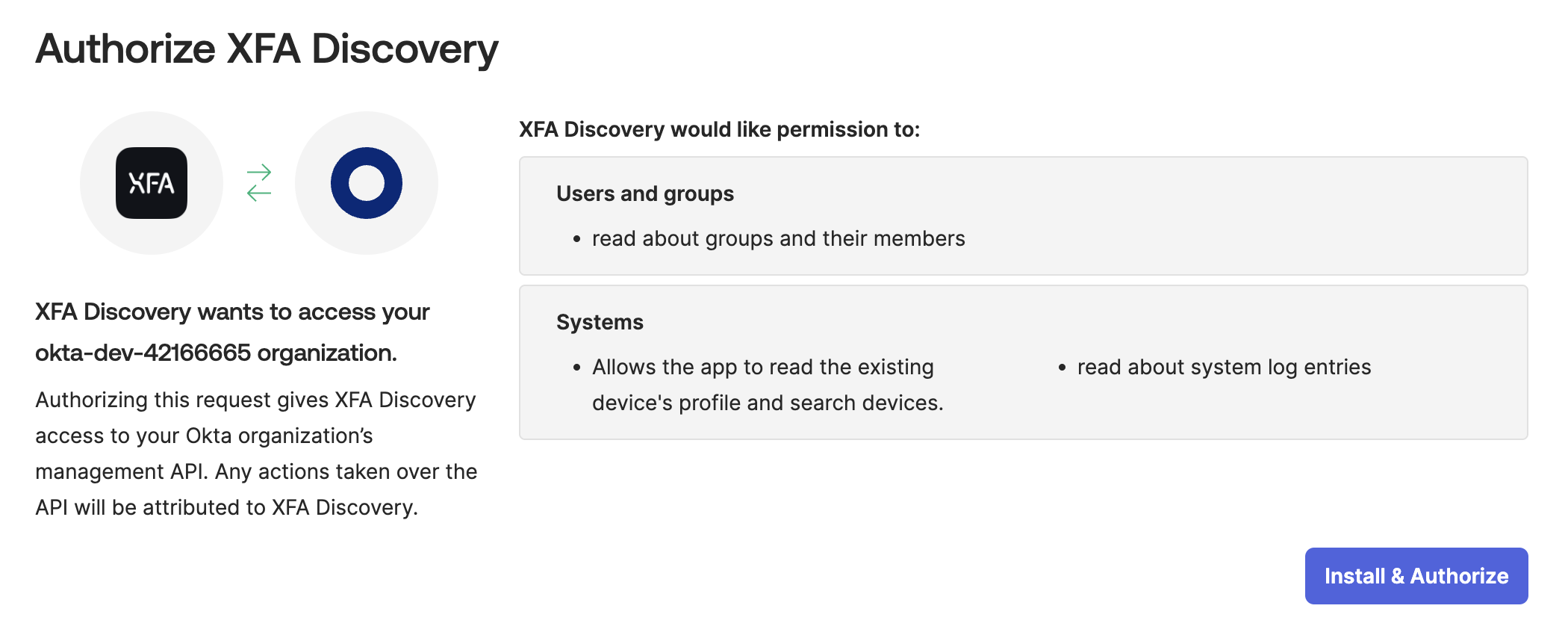
Task: Click the okta-dev-42166665 organization text
Action: pyautogui.click(x=216, y=353)
